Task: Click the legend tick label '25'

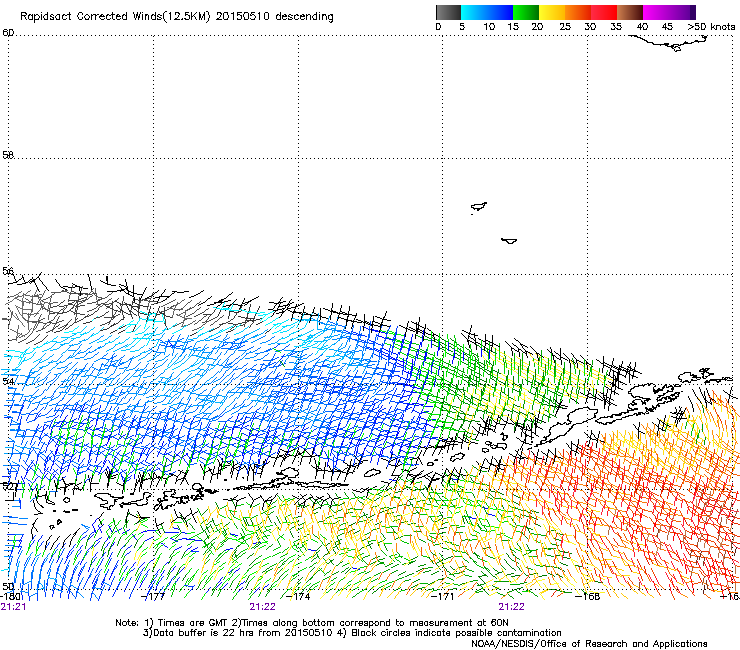Action: point(565,27)
